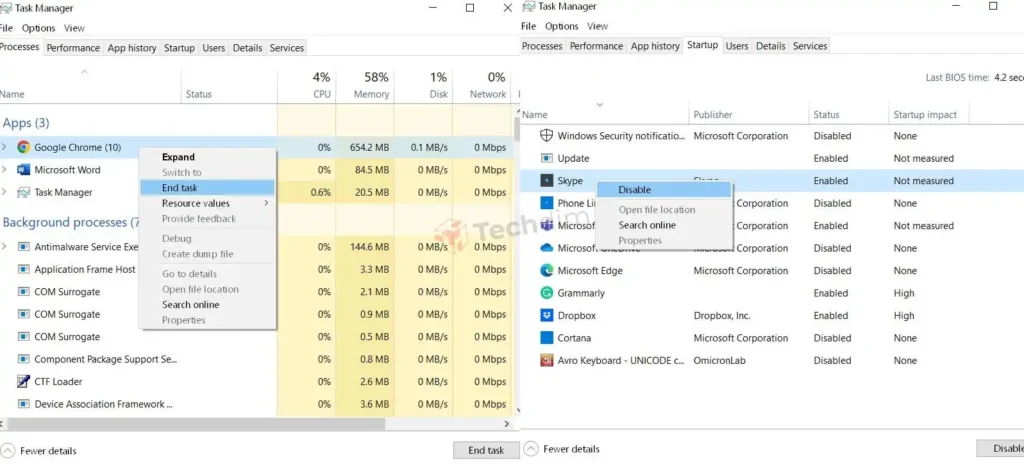Viewport: 1024px width, 464px height.
Task: Expand the Antimalware Service Executable group
Action: (x=4, y=247)
